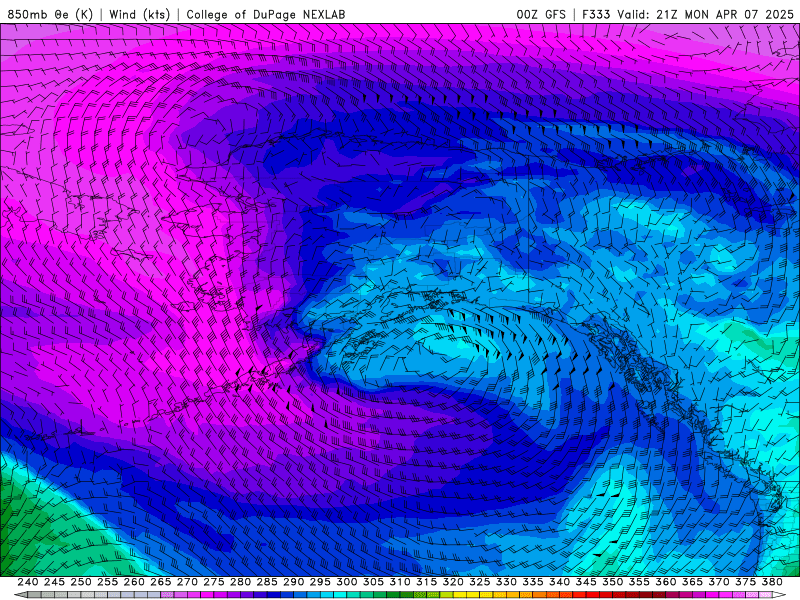Click the 380 value on the color scale
This screenshot has width=800, height=600.
(x=772, y=582)
